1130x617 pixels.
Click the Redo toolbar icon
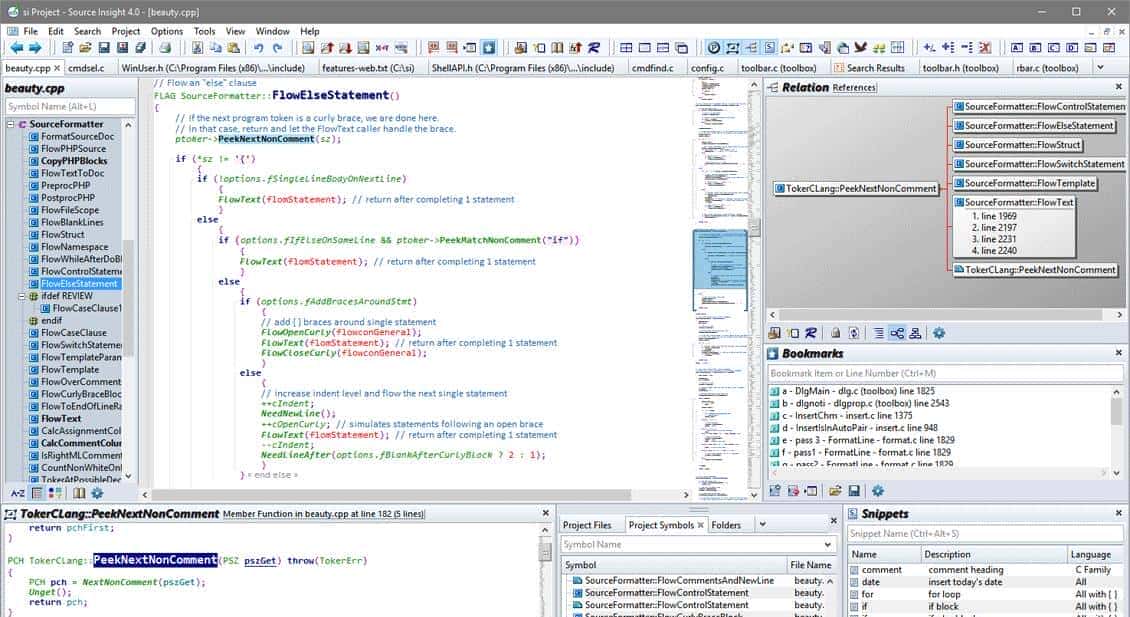pos(279,48)
